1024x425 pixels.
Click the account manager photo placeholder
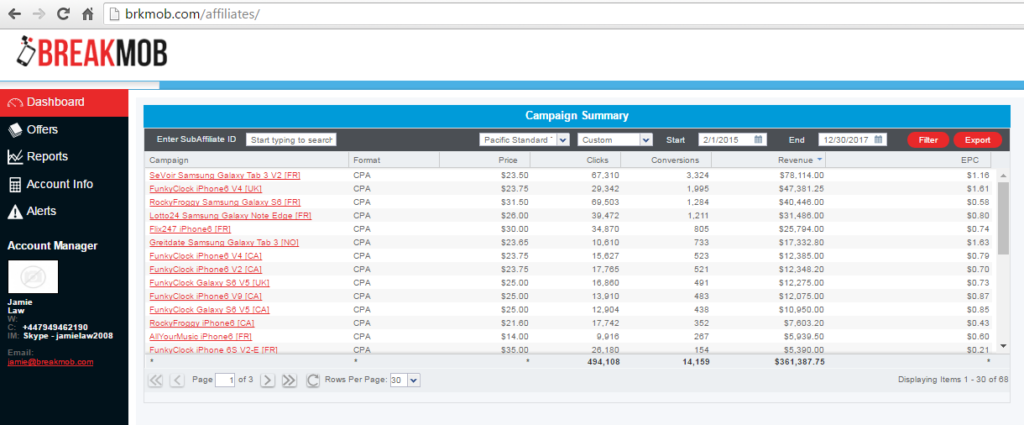[33, 276]
